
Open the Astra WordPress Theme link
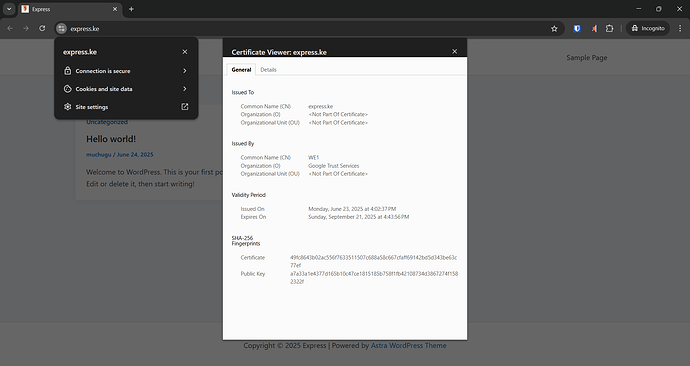tap(408, 346)
